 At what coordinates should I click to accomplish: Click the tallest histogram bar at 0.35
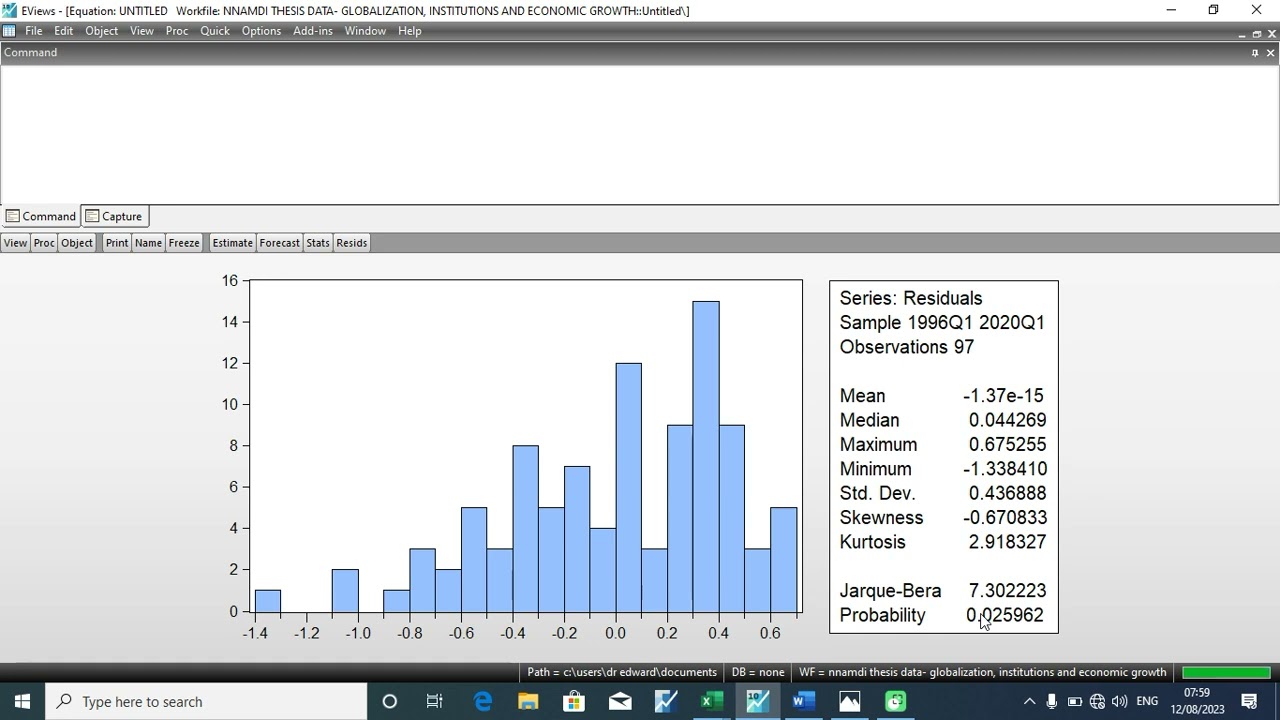click(706, 456)
